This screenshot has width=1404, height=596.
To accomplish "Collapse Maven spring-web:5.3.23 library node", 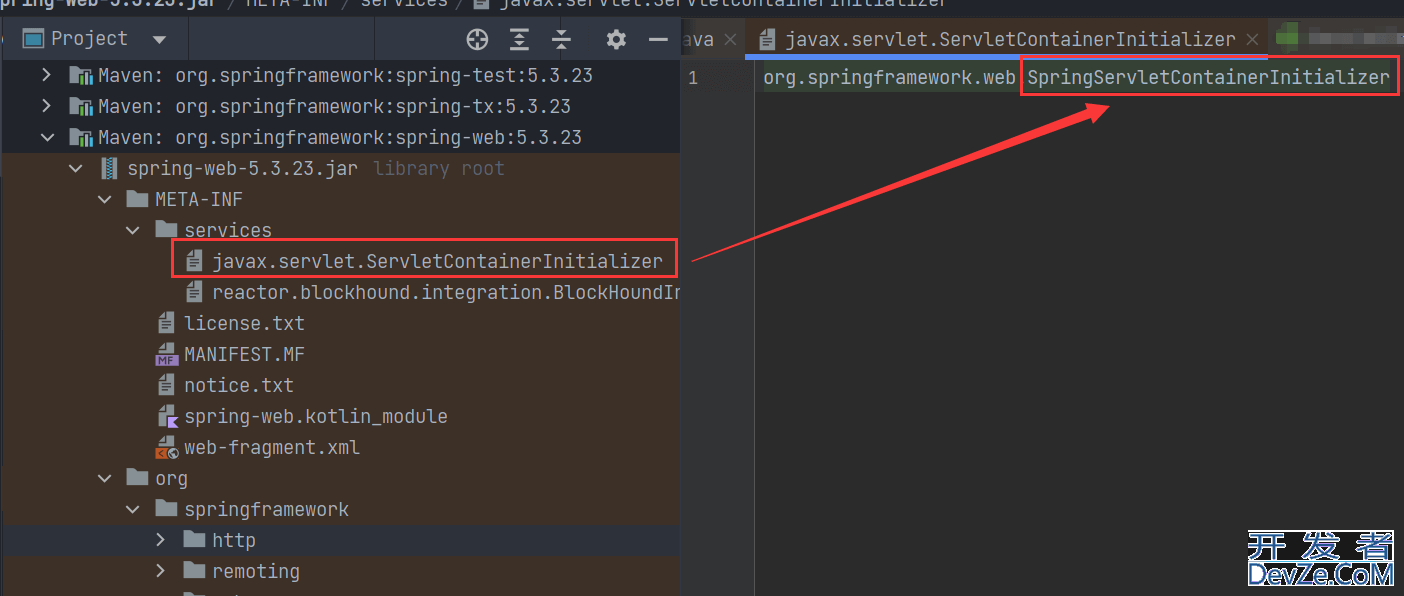I will click(46, 137).
